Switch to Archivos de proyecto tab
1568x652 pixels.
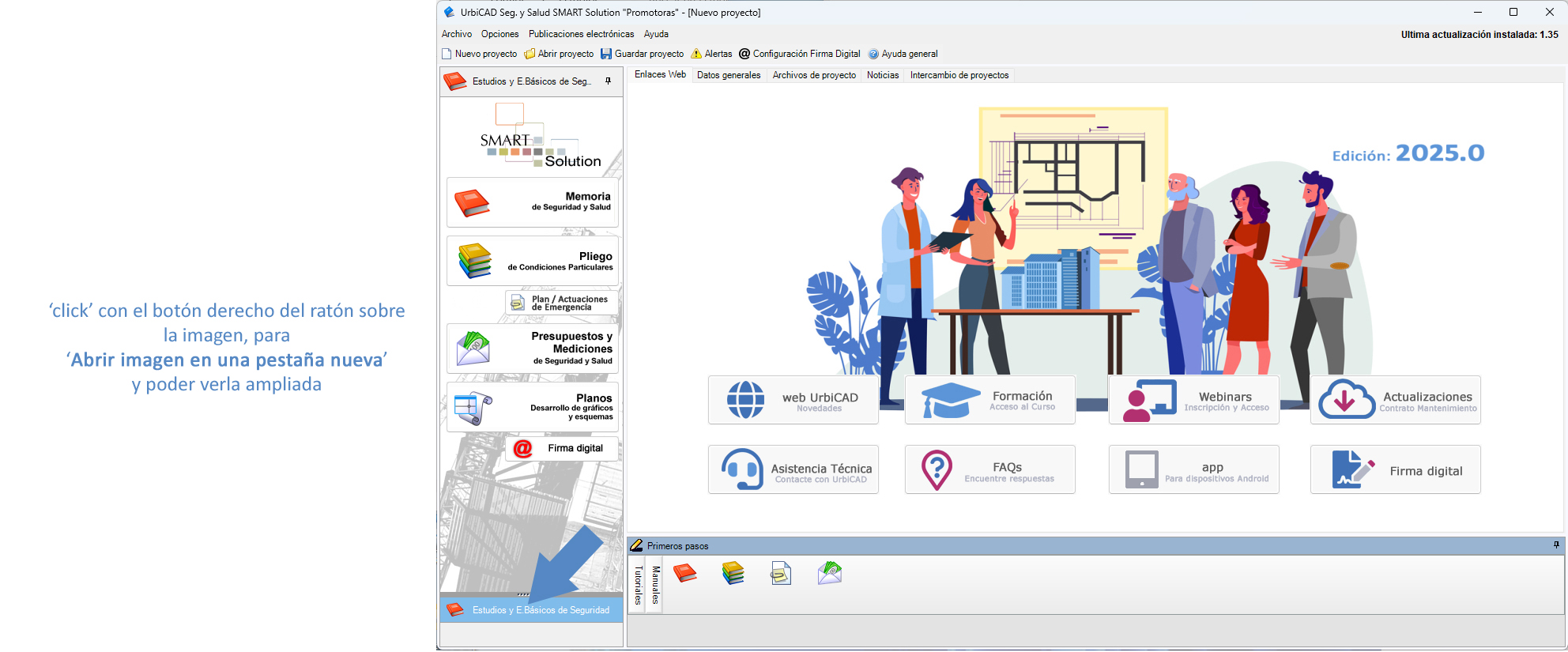814,75
